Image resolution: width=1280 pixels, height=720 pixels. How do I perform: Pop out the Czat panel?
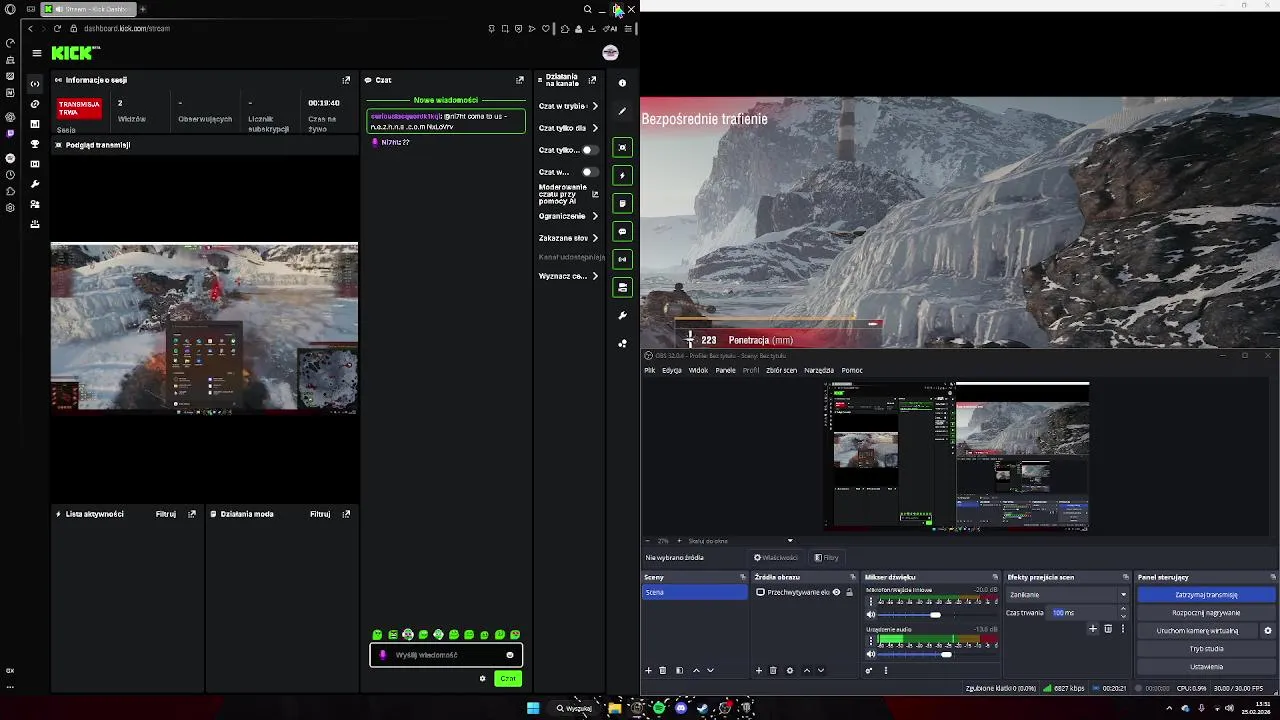519,80
